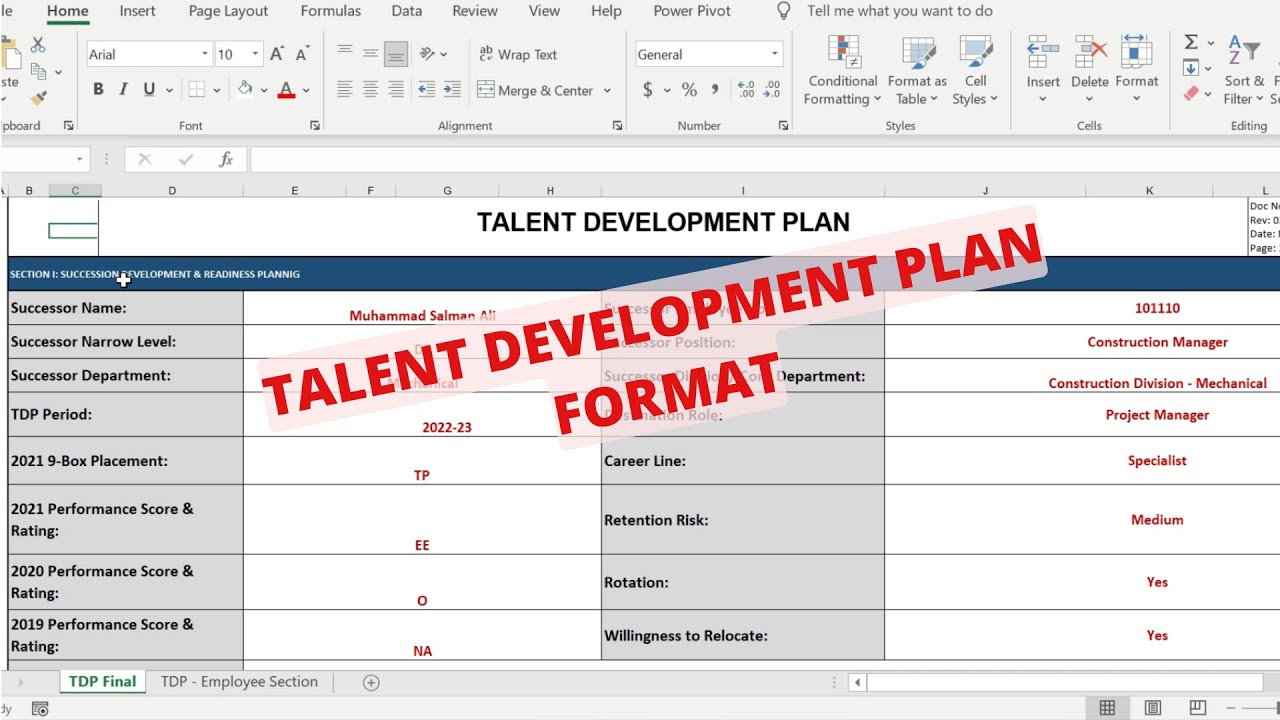Toggle Italic formatting
This screenshot has height=720, width=1280.
click(x=123, y=89)
